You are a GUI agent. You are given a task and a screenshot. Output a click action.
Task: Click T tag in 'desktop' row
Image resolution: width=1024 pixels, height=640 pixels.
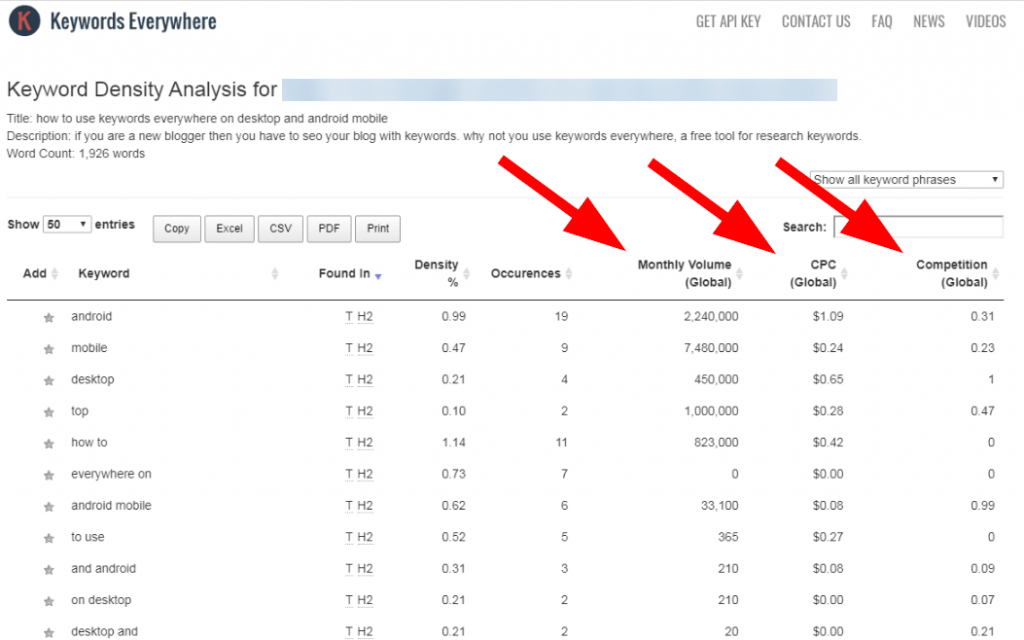click(349, 379)
